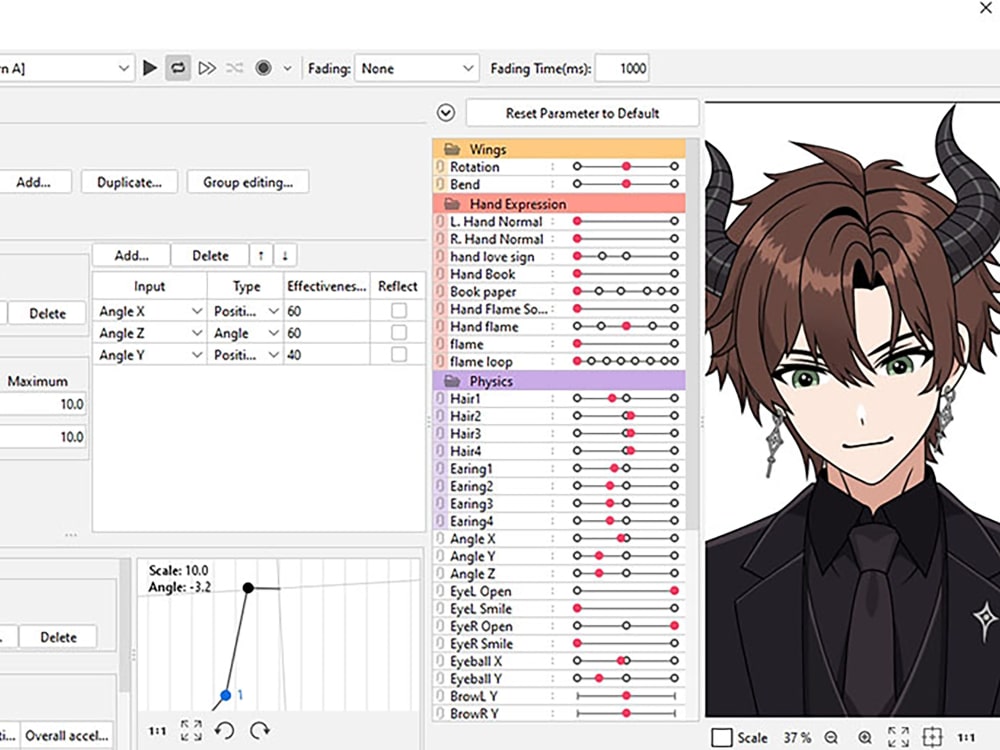Open the Type dropdown for Angle Z row
Viewport: 1000px width, 750px height.
coord(274,333)
